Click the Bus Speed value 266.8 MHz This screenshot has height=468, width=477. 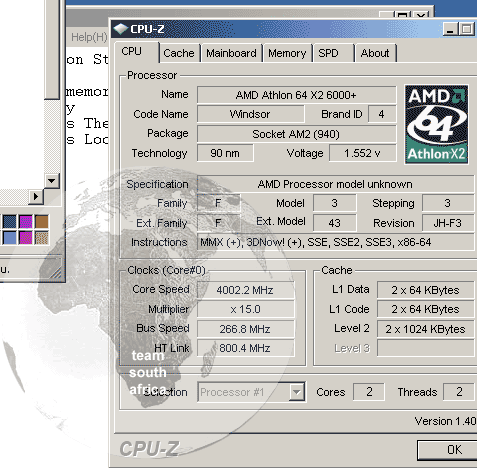(246, 329)
